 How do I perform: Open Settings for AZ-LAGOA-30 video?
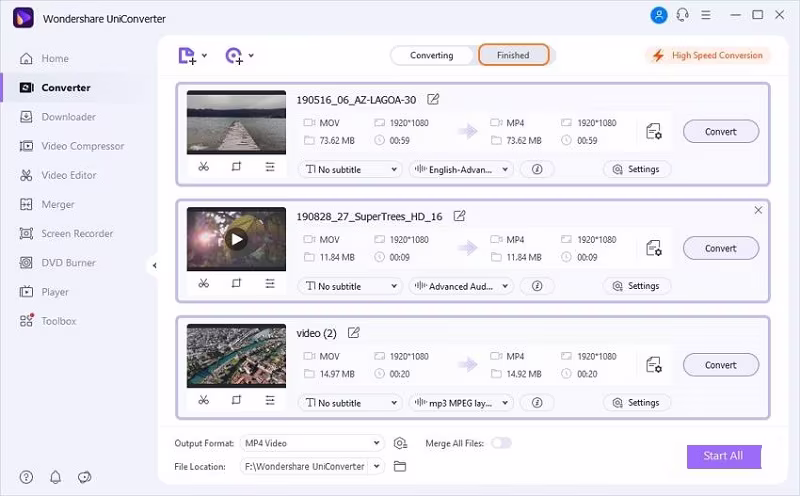637,169
